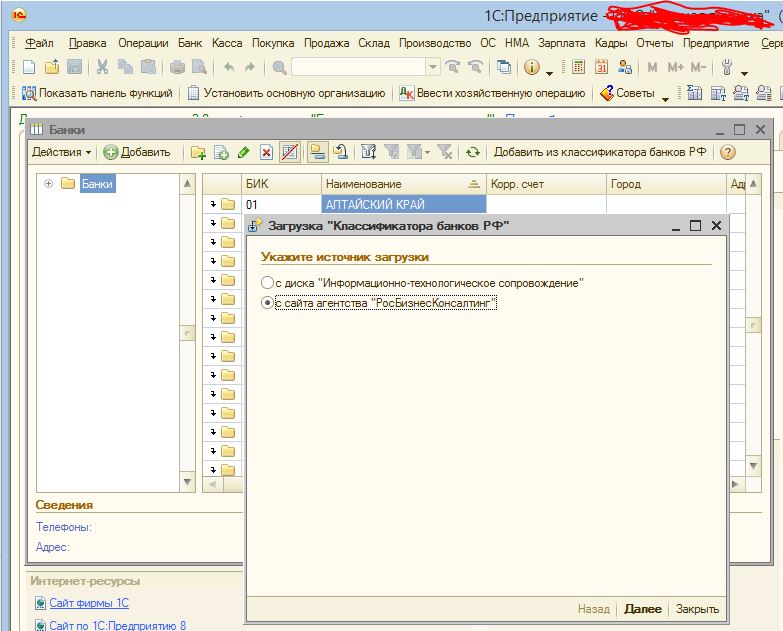Click the Save diskette icon in main toolbar
Viewport: 783px width, 631px height.
point(74,67)
